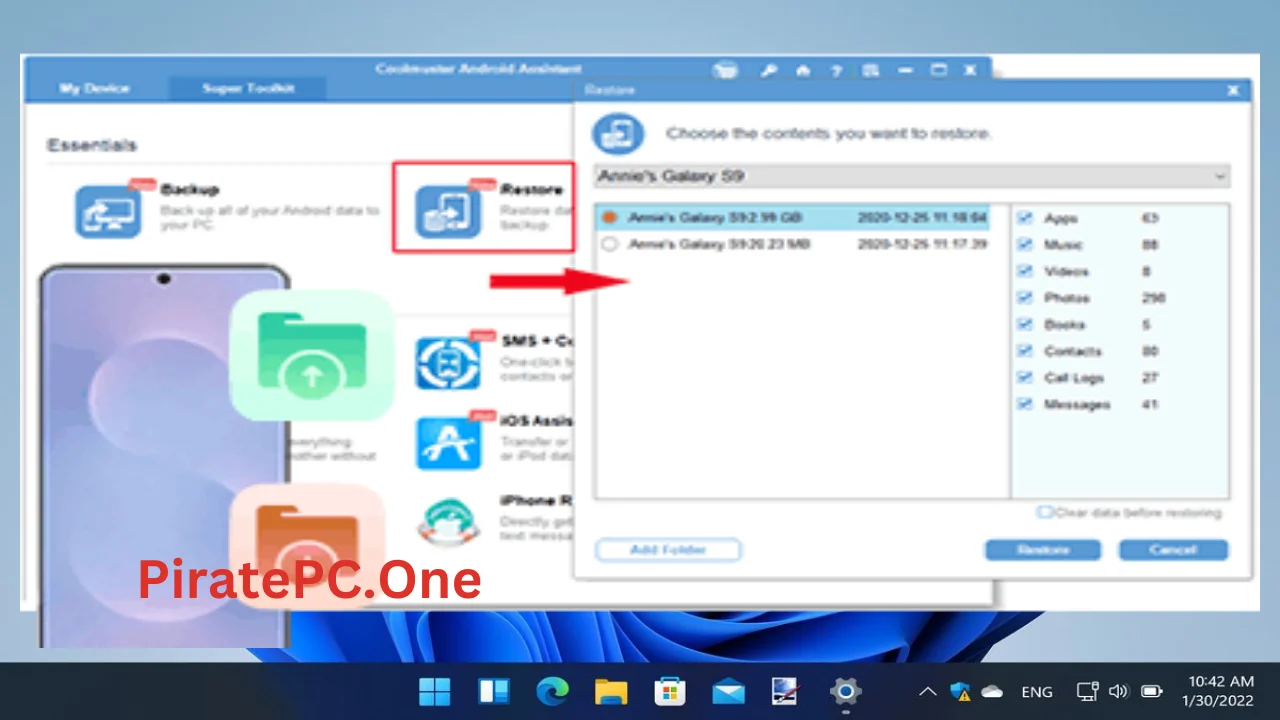Viewport: 1280px width, 720px height.
Task: Click the orange folder icon
Action: pos(307,546)
